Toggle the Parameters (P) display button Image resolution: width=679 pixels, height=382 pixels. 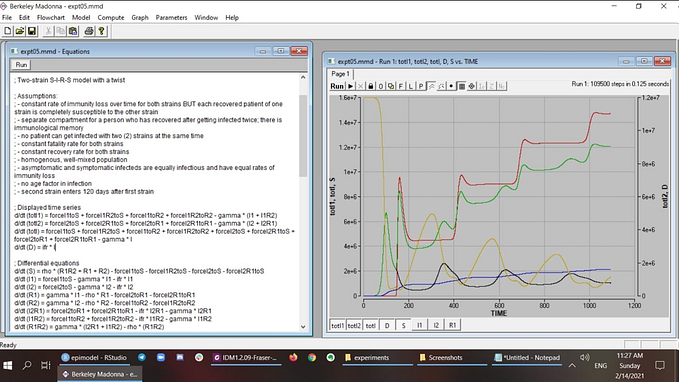click(420, 86)
